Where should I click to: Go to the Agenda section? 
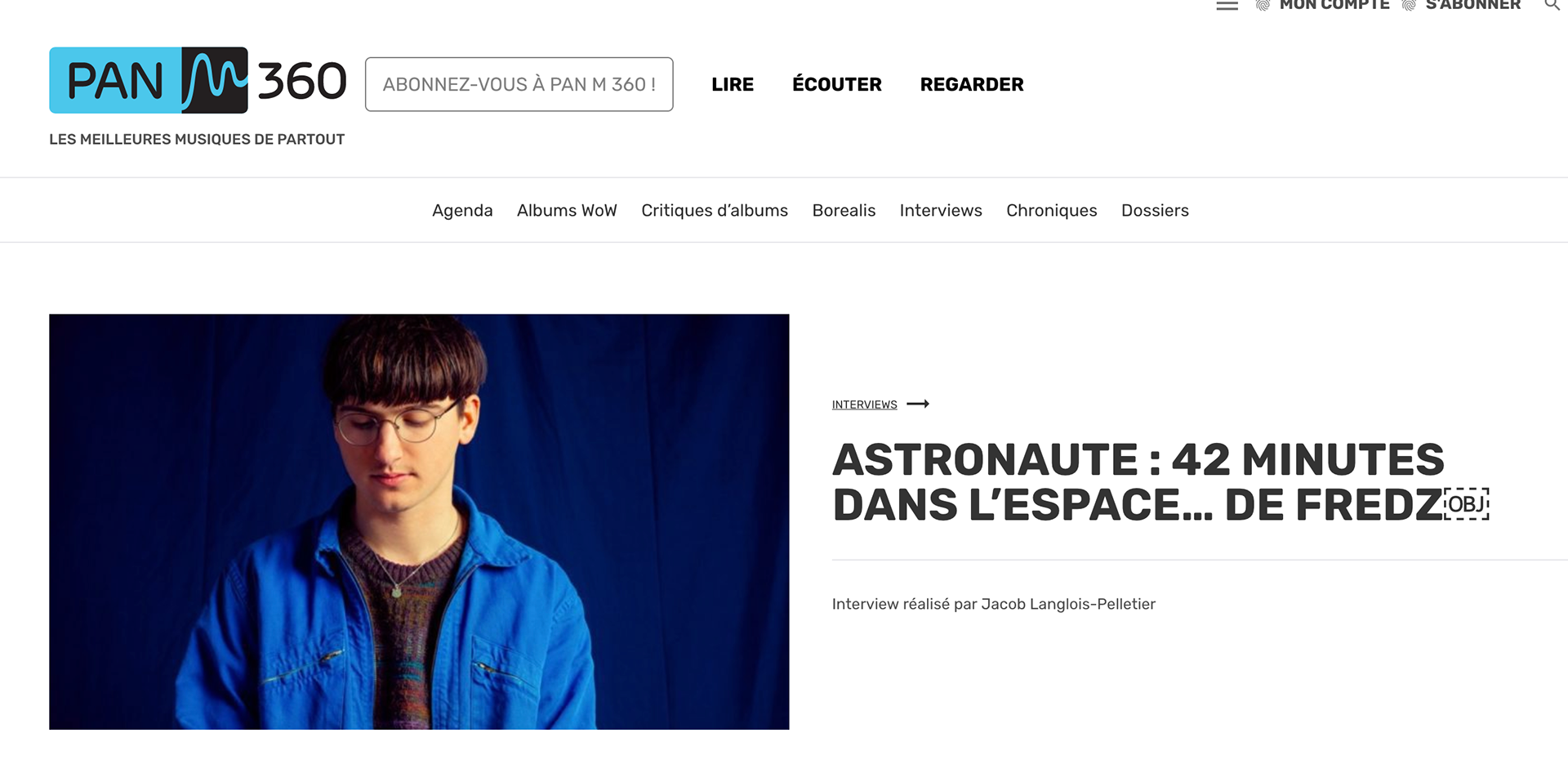click(x=462, y=211)
